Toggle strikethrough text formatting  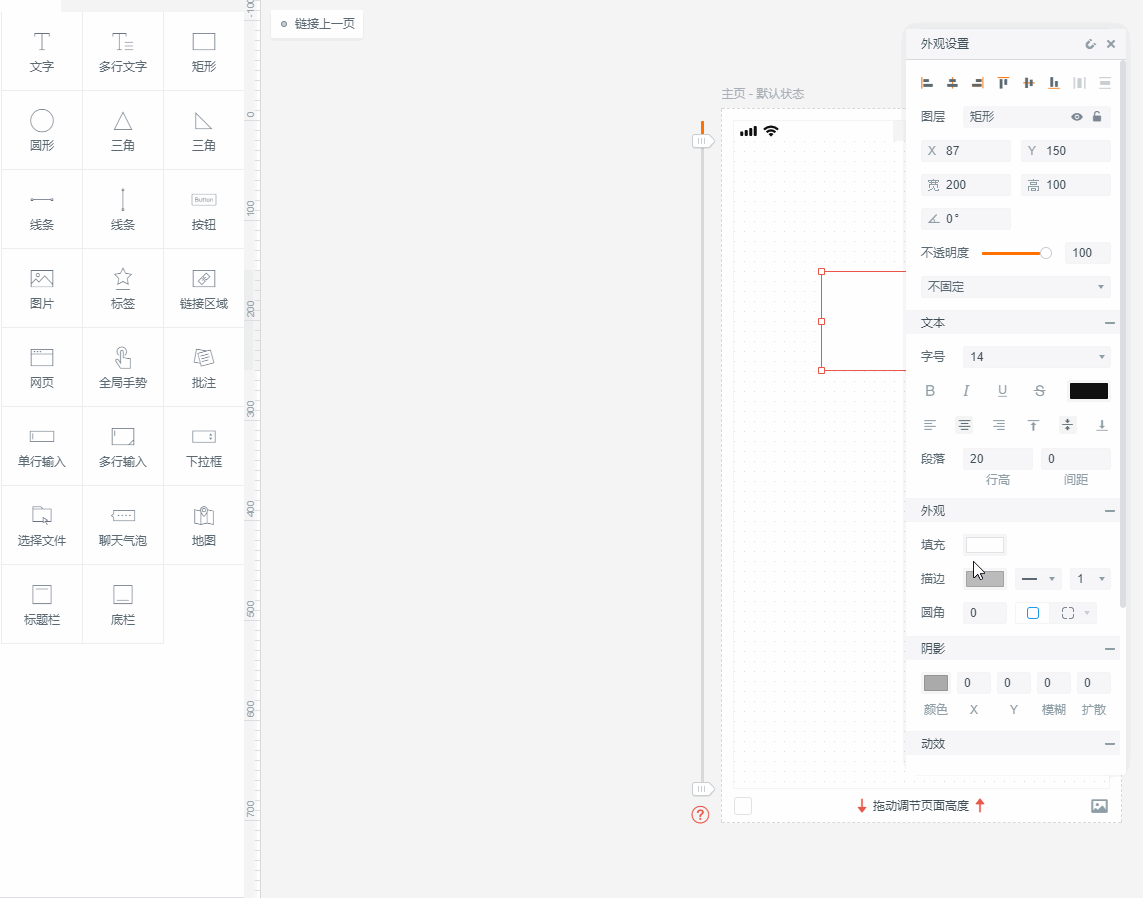(1039, 391)
